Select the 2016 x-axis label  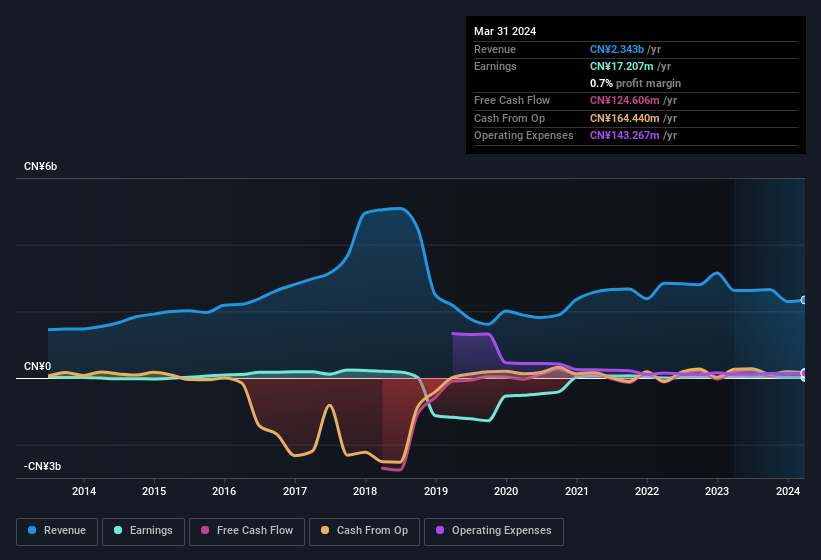coord(224,491)
